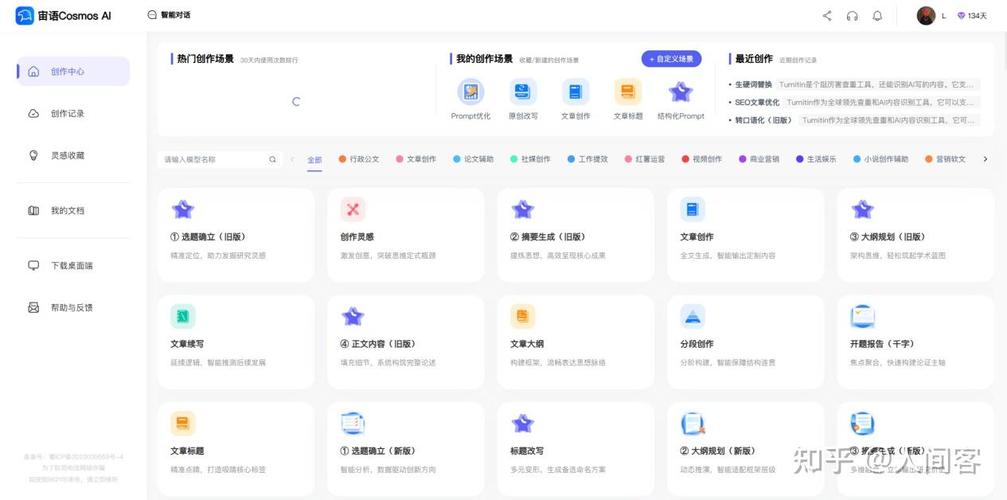Image resolution: width=1007 pixels, height=500 pixels.
Task: Open customer support headset icon
Action: click(x=852, y=16)
